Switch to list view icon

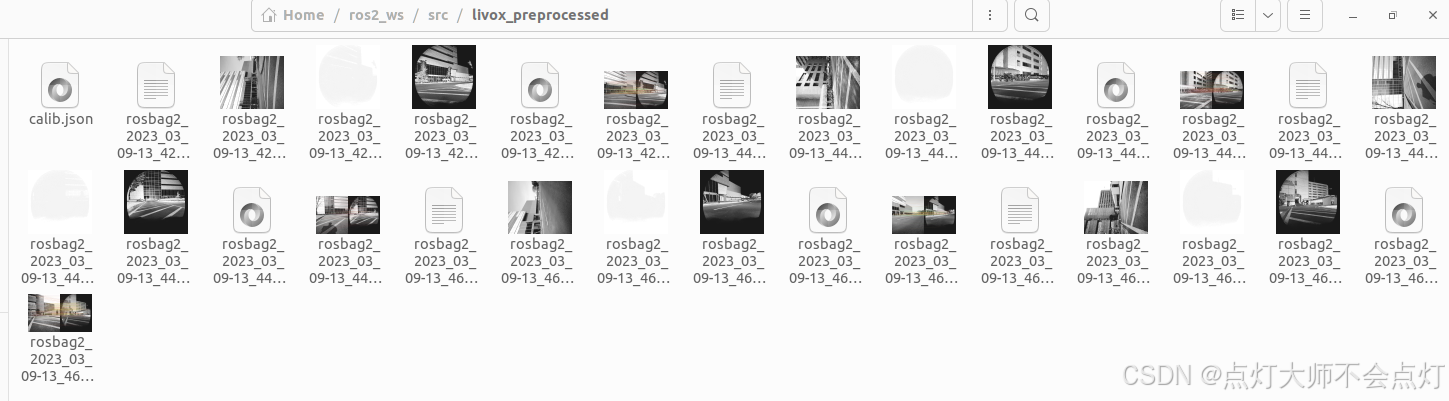pyautogui.click(x=1238, y=15)
